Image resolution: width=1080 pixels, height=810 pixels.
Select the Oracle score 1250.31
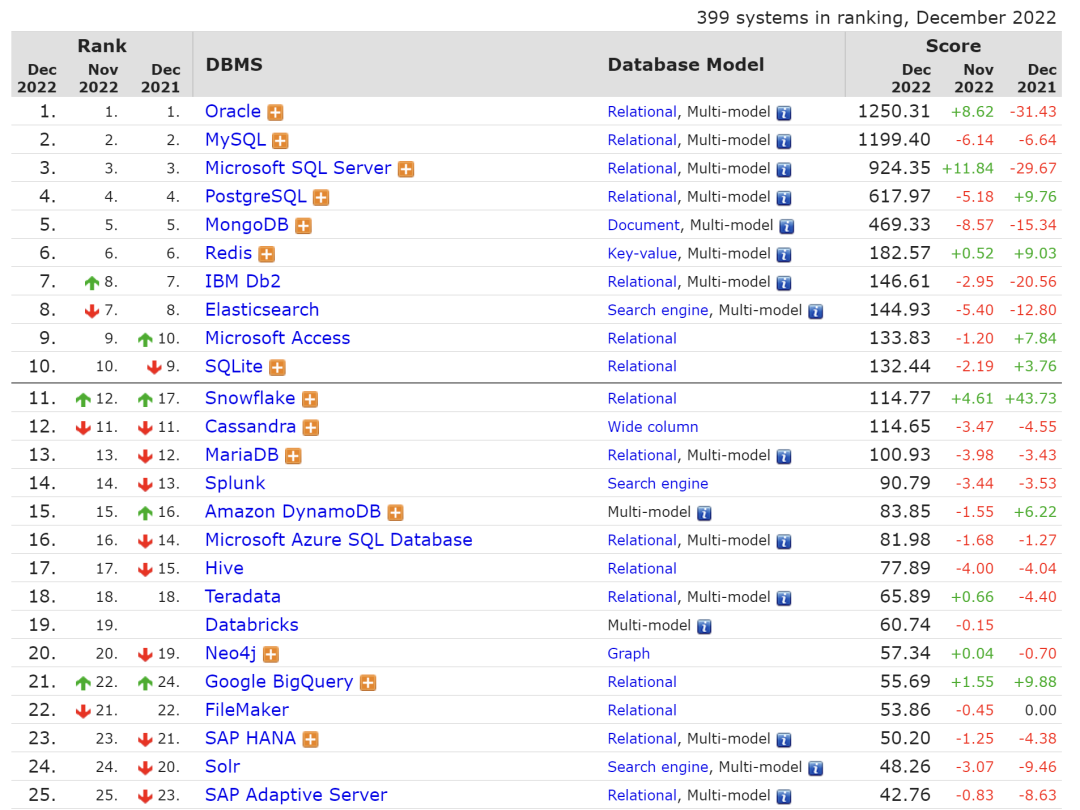tap(893, 112)
